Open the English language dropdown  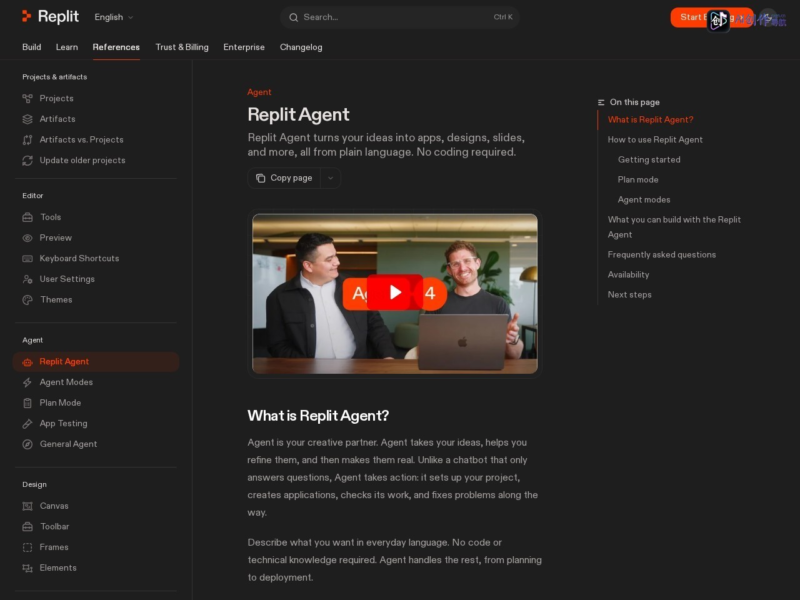[x=113, y=17]
